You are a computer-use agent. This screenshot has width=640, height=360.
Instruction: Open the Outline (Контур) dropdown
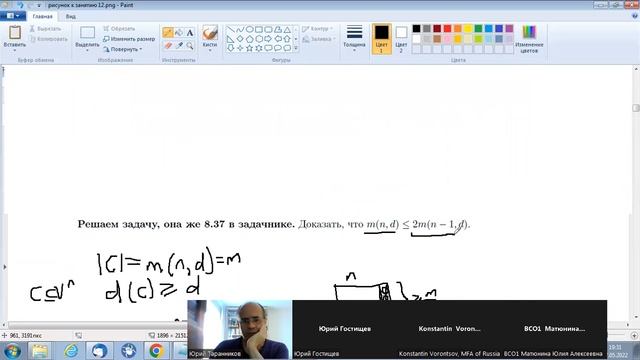point(318,29)
